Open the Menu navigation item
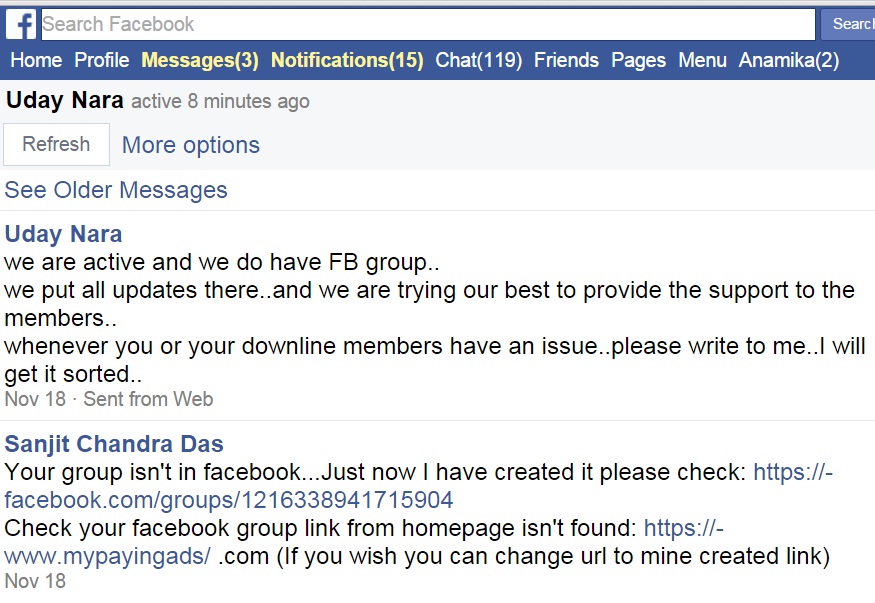 click(x=702, y=60)
